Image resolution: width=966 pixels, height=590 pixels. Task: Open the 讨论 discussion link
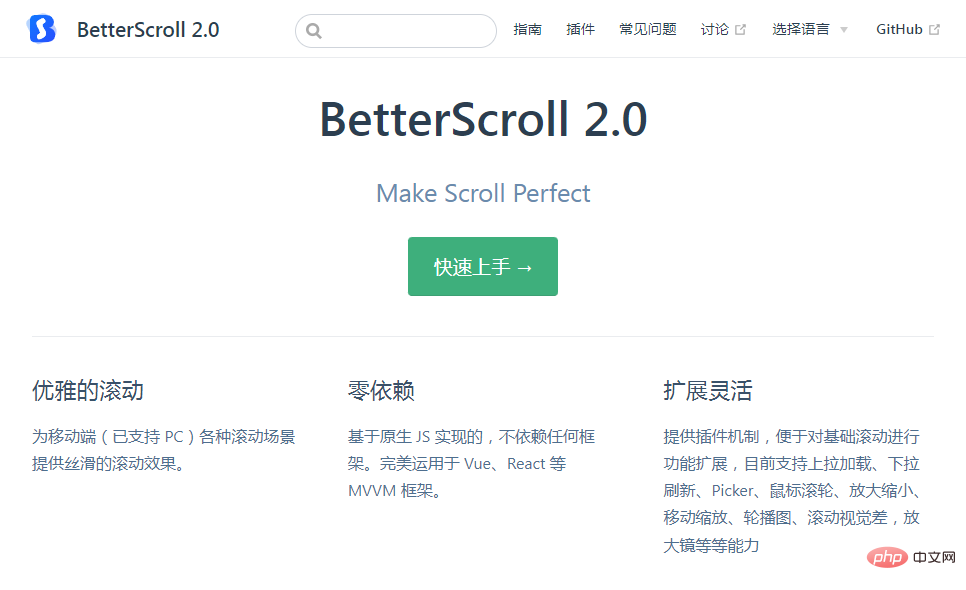715,30
